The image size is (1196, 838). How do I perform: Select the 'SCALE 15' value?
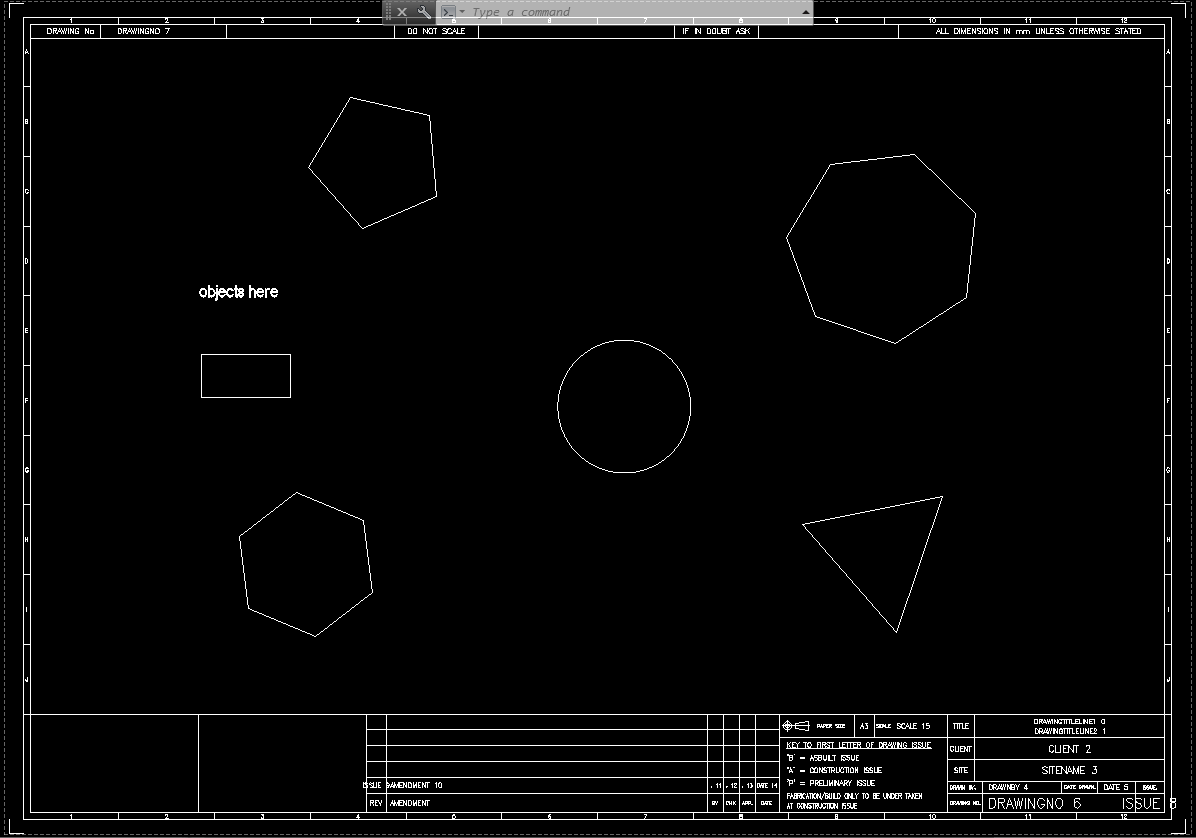pyautogui.click(x=913, y=726)
